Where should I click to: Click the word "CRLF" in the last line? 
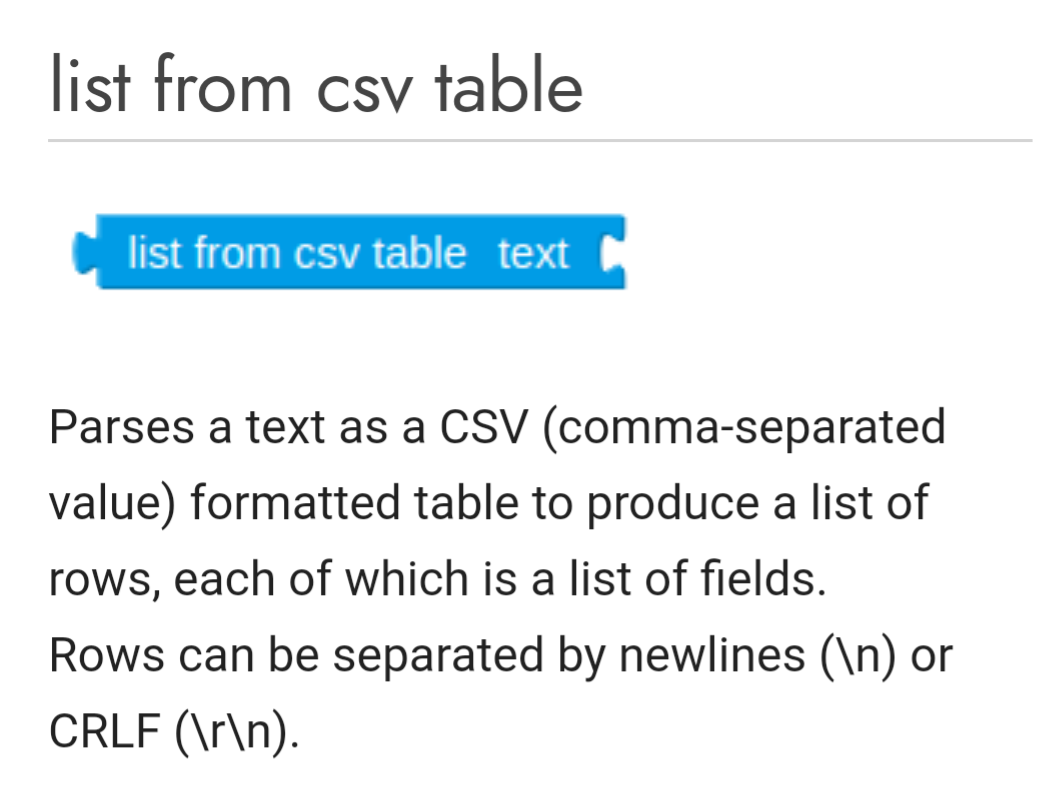[105, 731]
